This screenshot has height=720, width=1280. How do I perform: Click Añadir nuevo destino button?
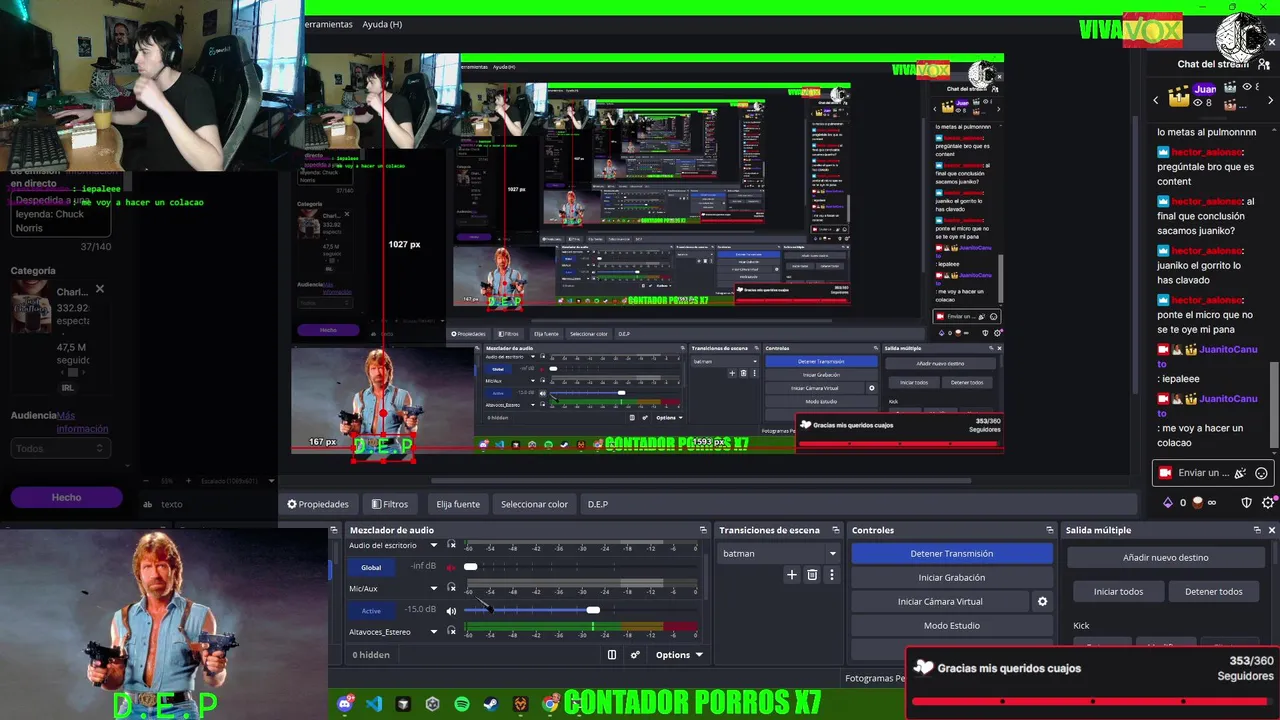pyautogui.click(x=1166, y=557)
